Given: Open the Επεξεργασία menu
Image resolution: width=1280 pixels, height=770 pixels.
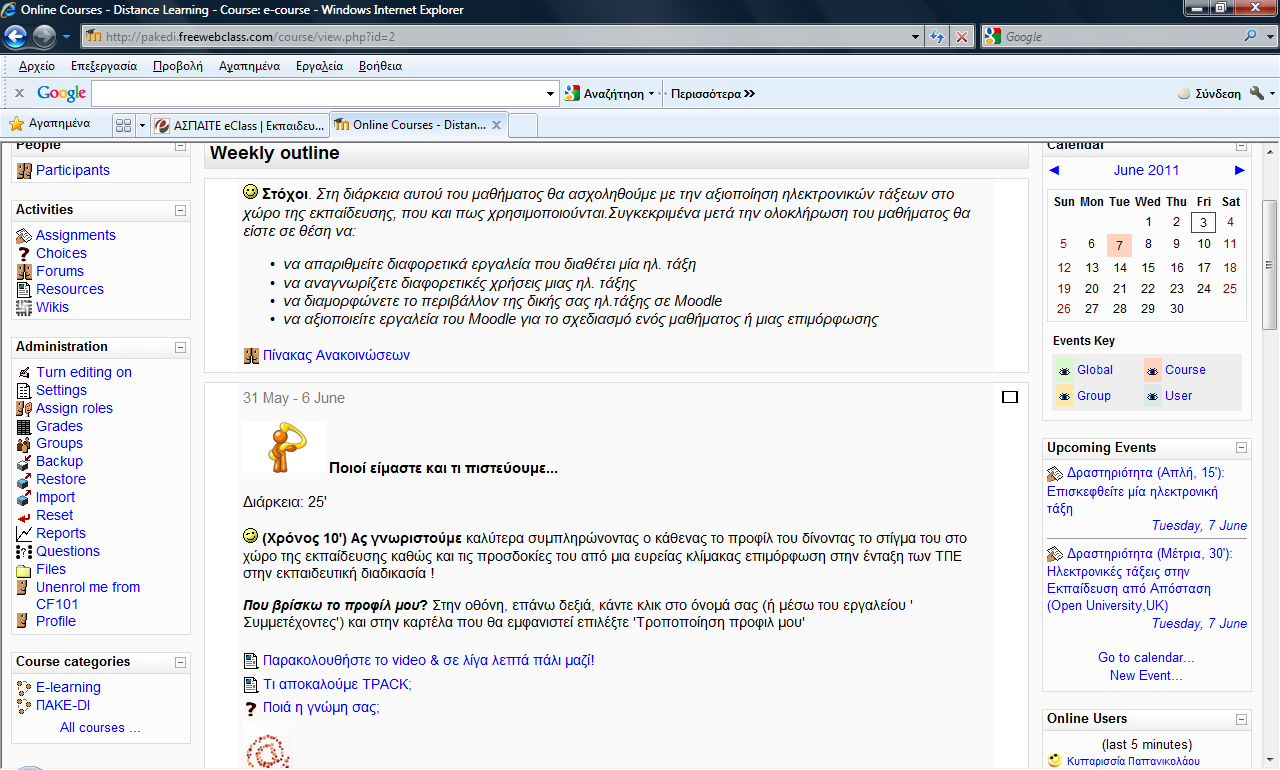Looking at the screenshot, I should (104, 66).
